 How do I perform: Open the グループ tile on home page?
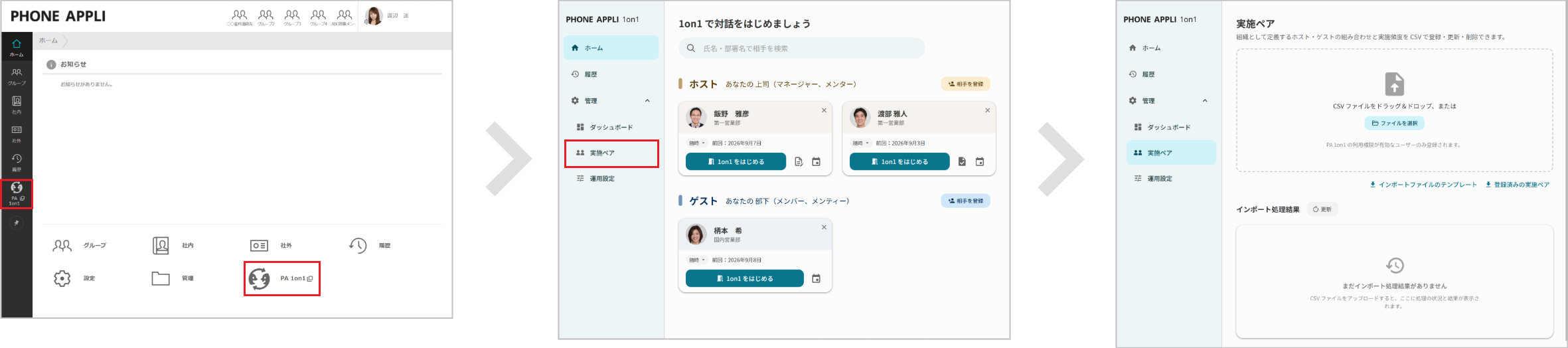coord(79,246)
